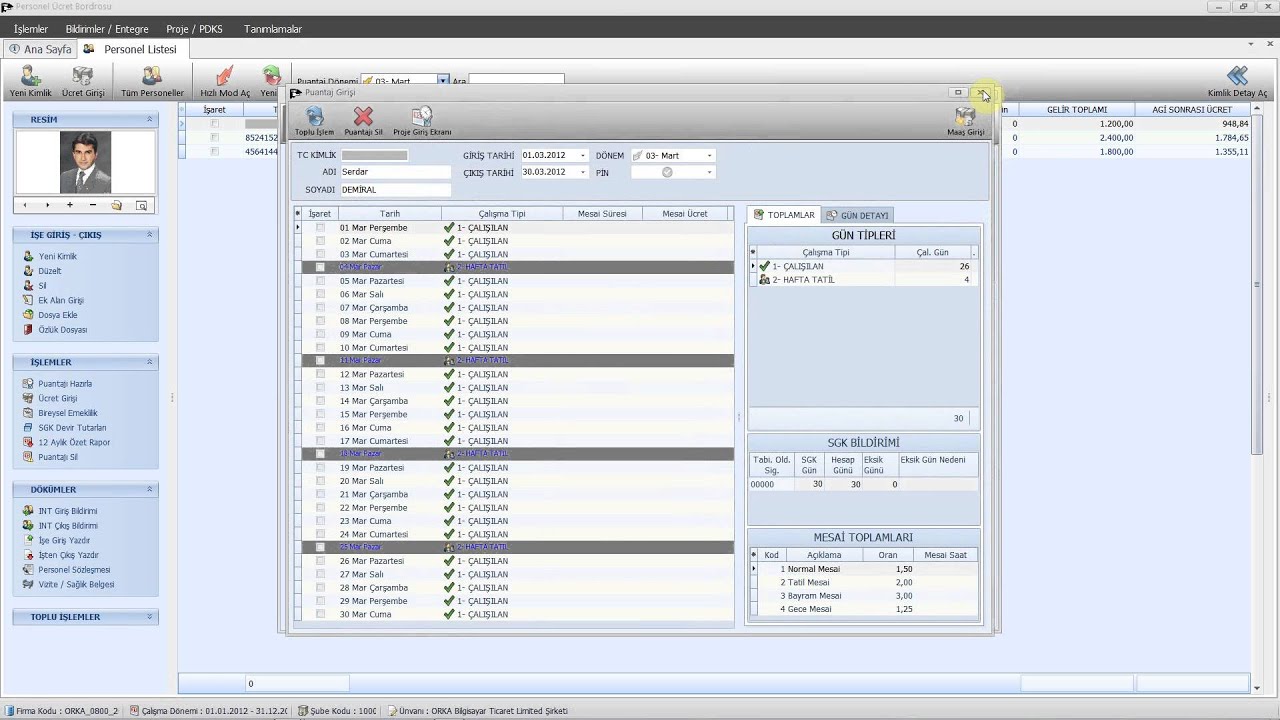Open the Giriş Tarihi date dropdown
The height and width of the screenshot is (720, 1280).
coord(582,156)
